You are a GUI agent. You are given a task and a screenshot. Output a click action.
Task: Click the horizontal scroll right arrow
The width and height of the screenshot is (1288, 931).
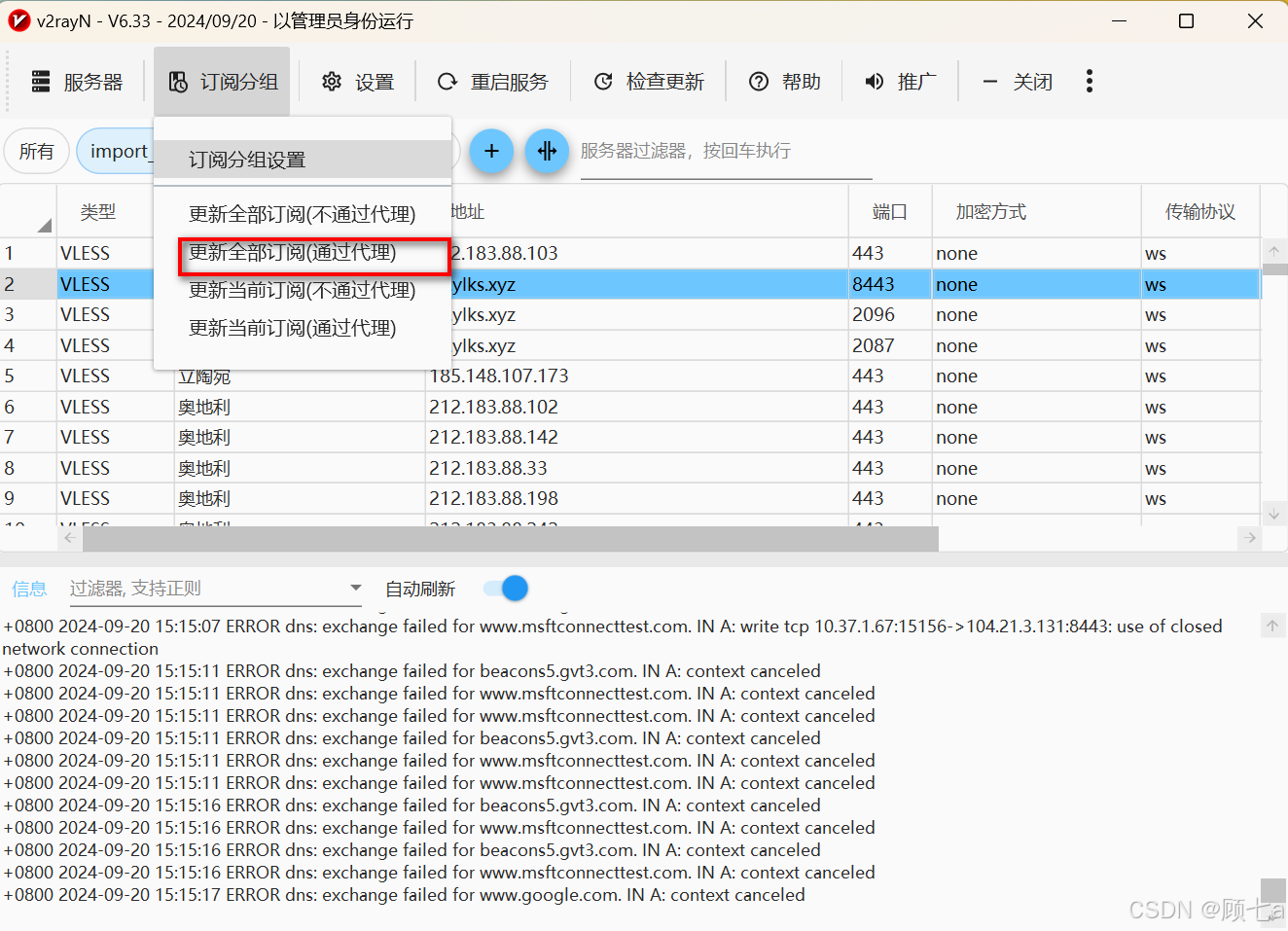1250,538
